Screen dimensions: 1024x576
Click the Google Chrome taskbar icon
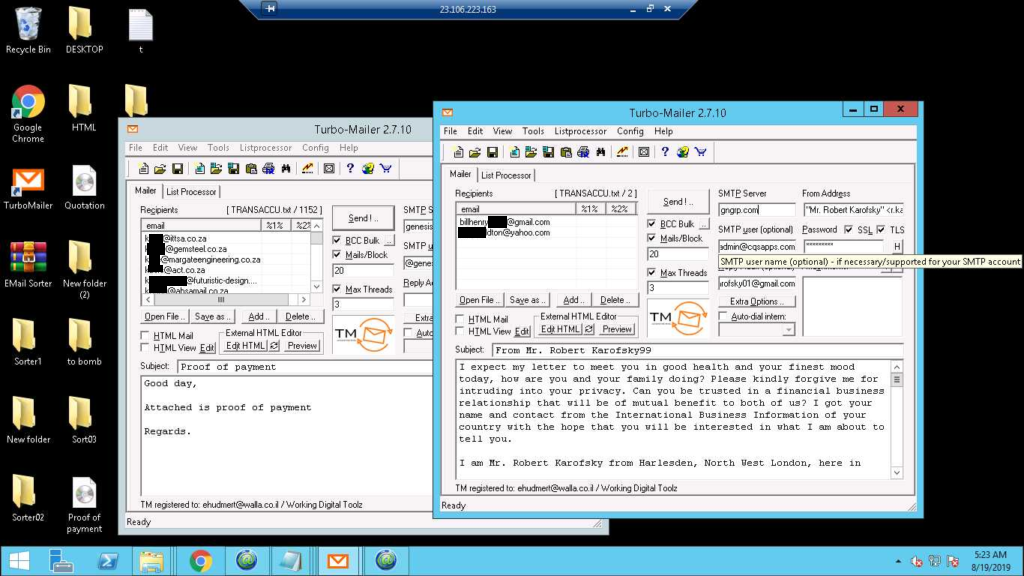[x=200, y=561]
